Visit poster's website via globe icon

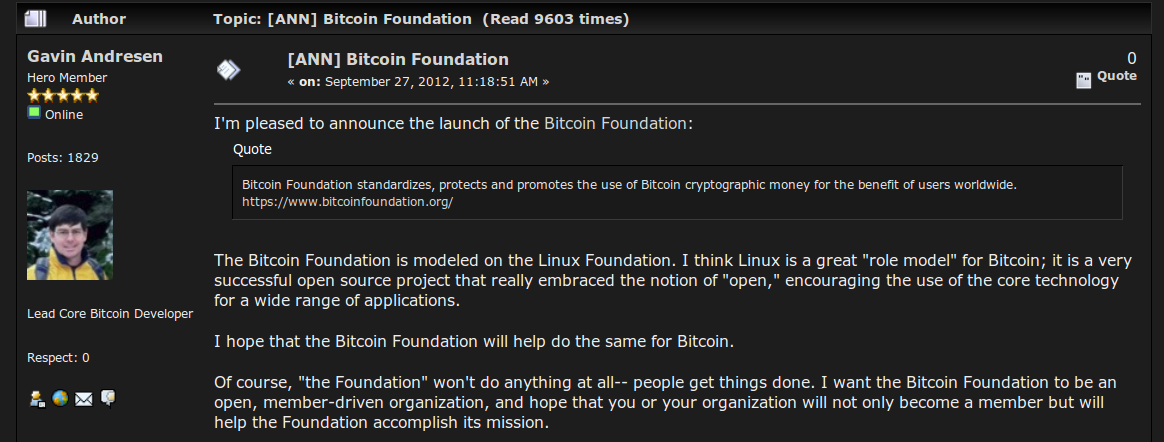click(x=60, y=399)
